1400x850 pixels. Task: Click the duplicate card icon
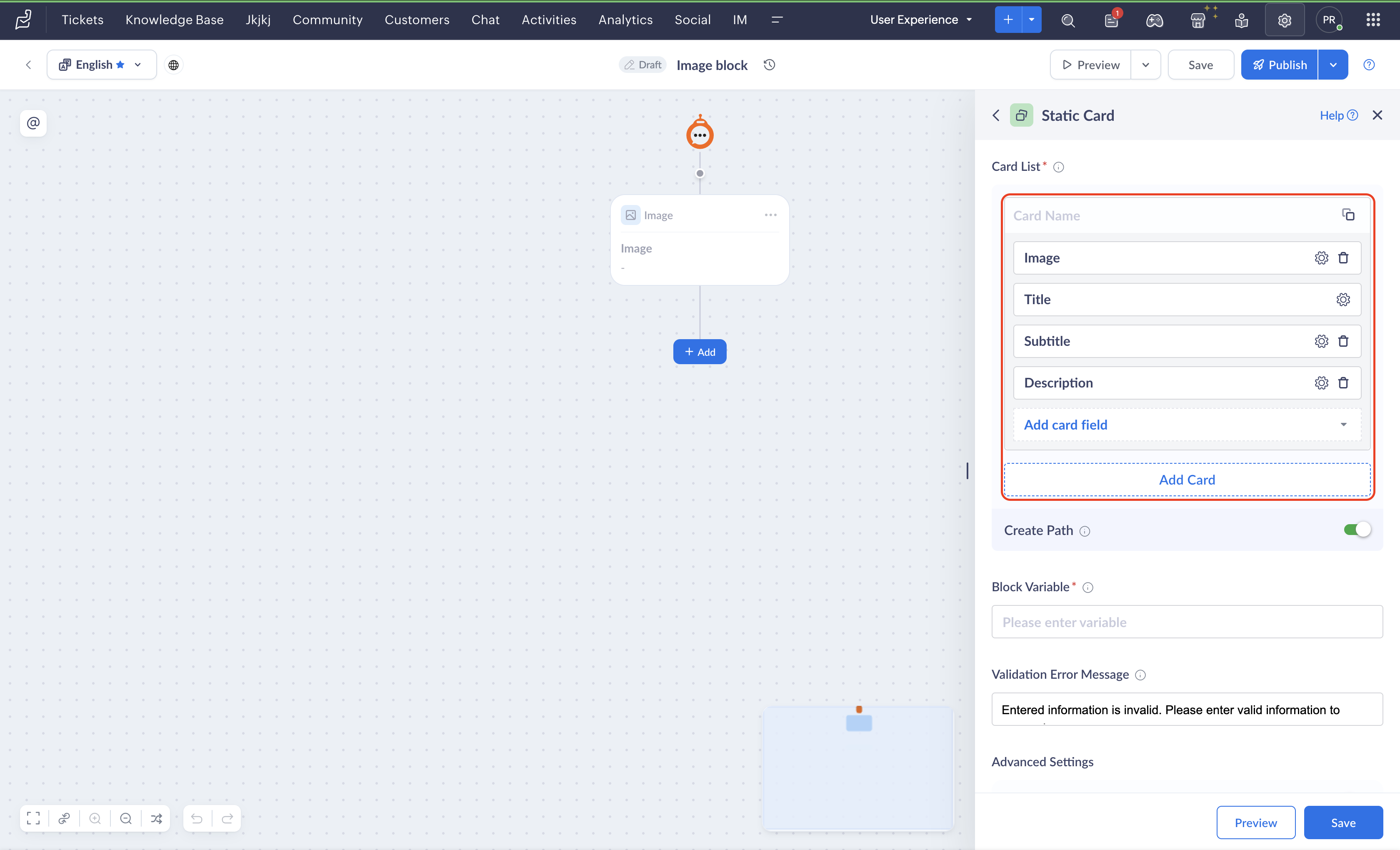tap(1348, 215)
